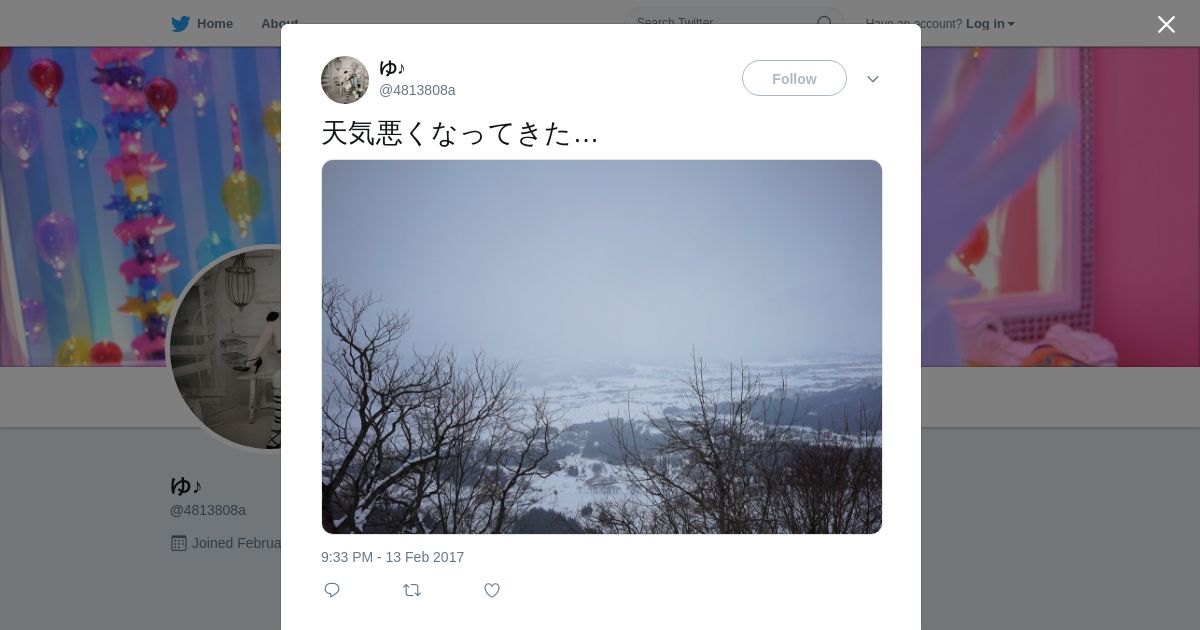Click the 9:33 PM - 13 Feb 2017 timestamp
Viewport: 1200px width, 630px height.
coord(392,557)
